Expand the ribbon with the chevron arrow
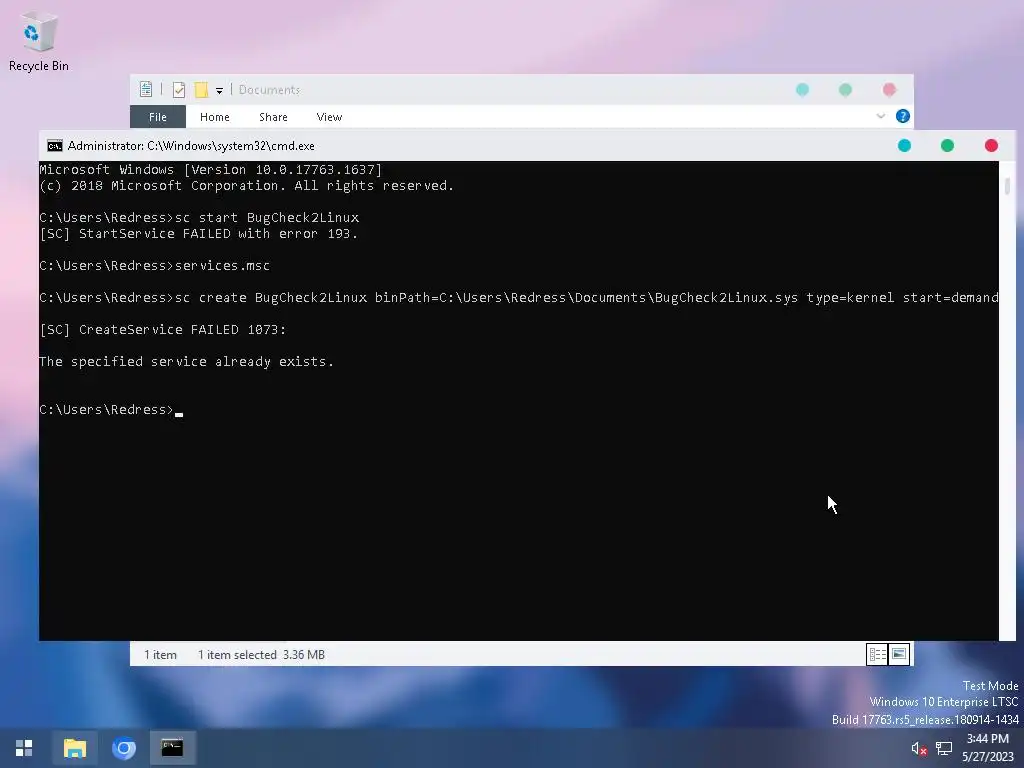This screenshot has width=1024, height=768. point(880,116)
